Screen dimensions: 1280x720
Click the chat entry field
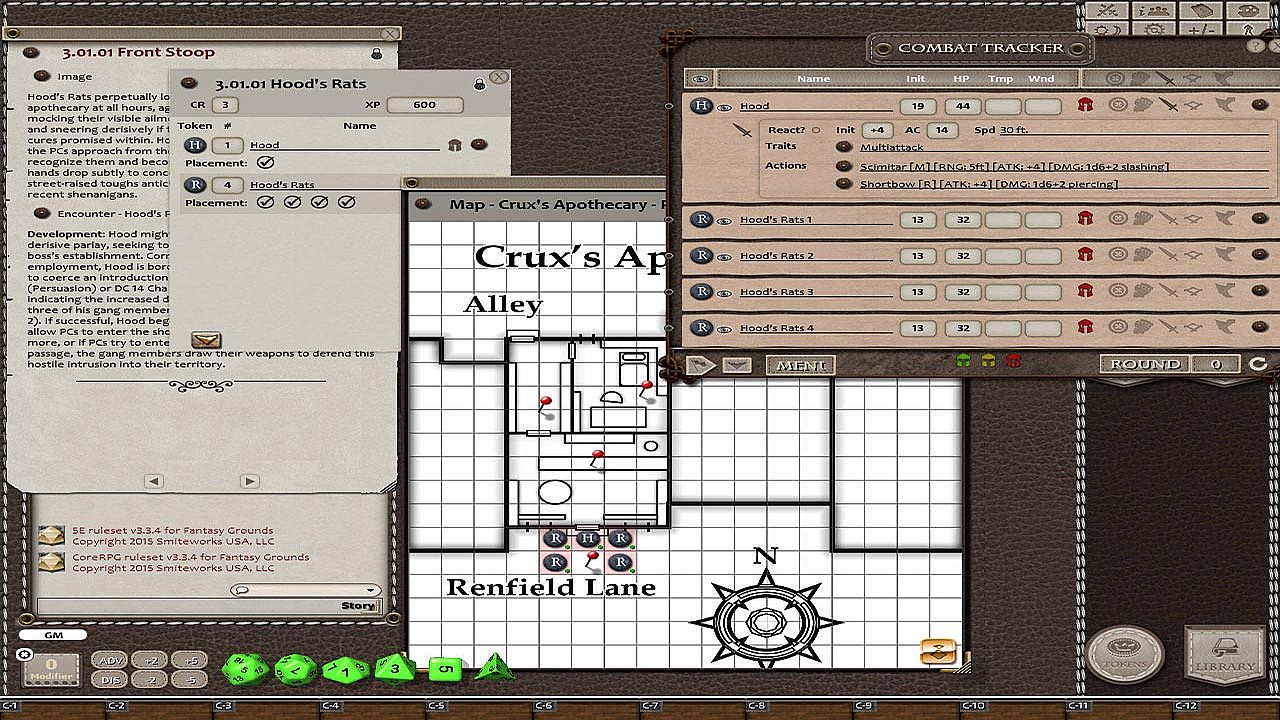(x=210, y=606)
